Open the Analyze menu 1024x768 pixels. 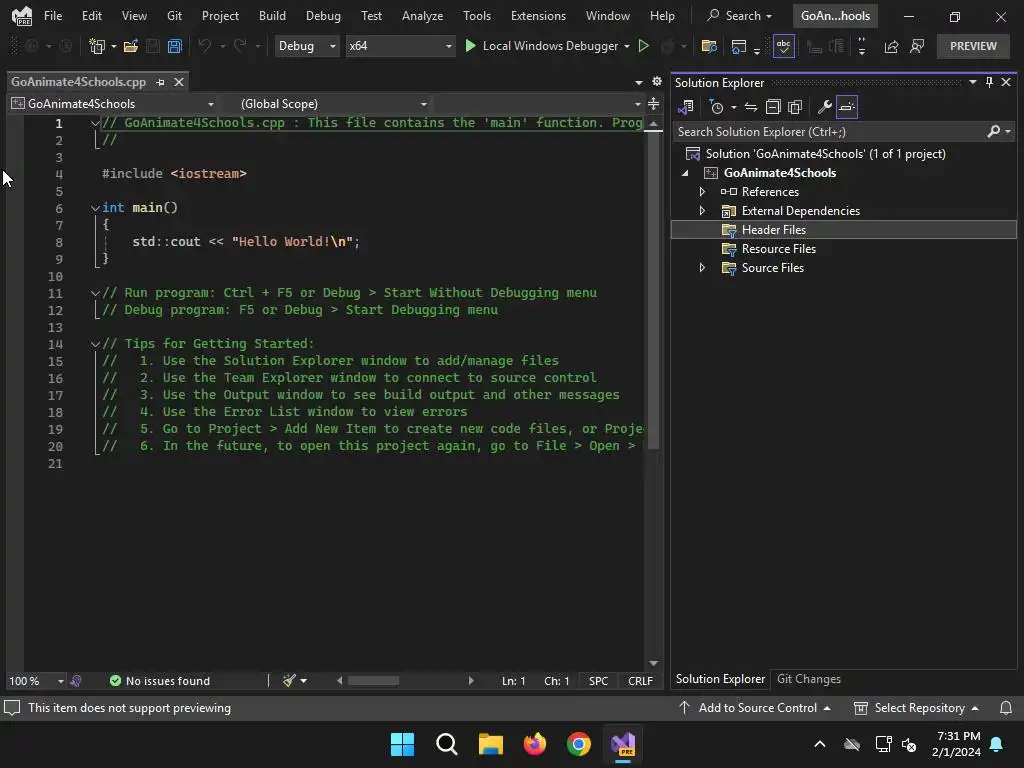tap(423, 16)
